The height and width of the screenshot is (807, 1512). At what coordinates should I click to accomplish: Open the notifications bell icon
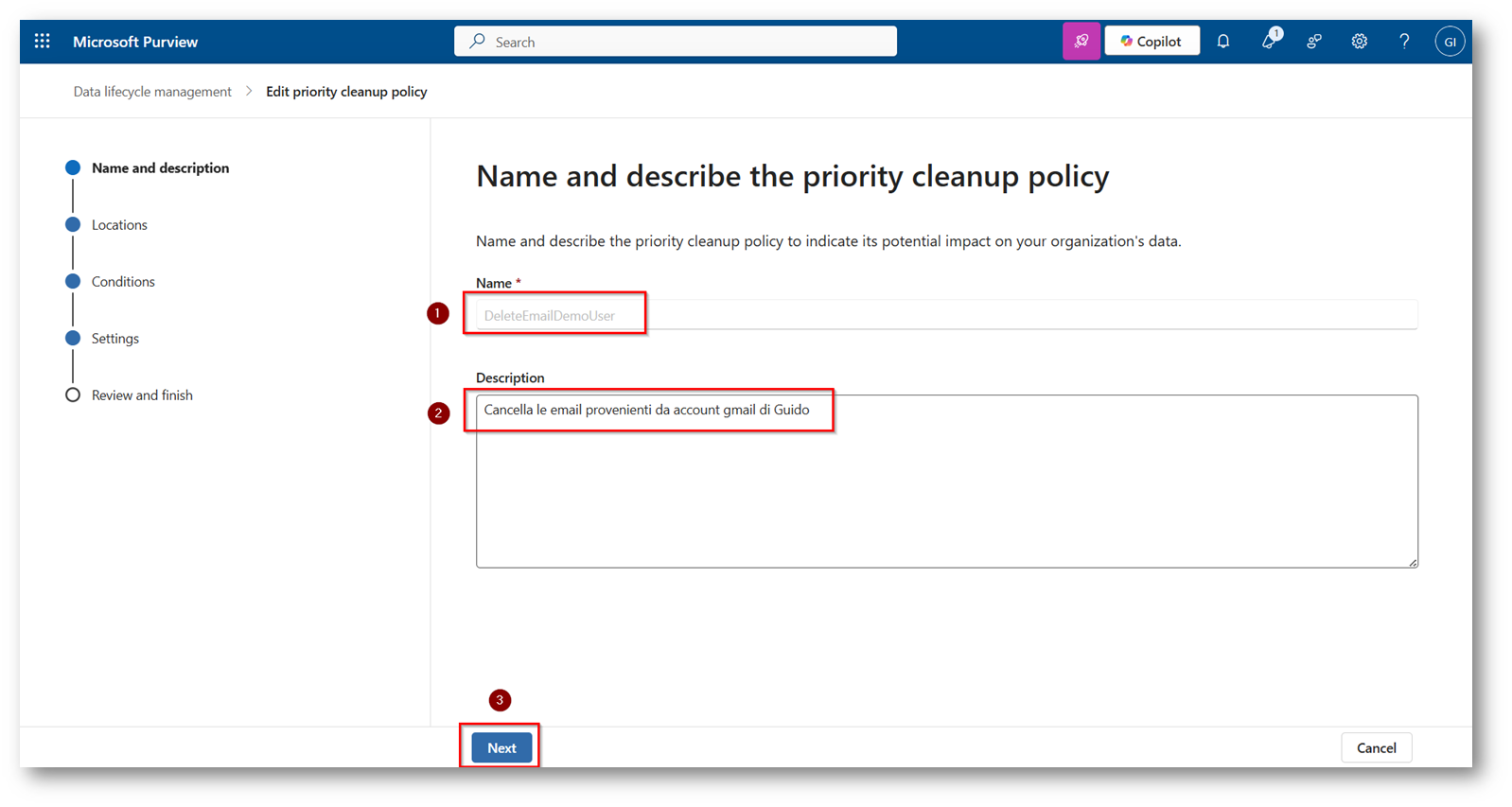coord(1223,42)
